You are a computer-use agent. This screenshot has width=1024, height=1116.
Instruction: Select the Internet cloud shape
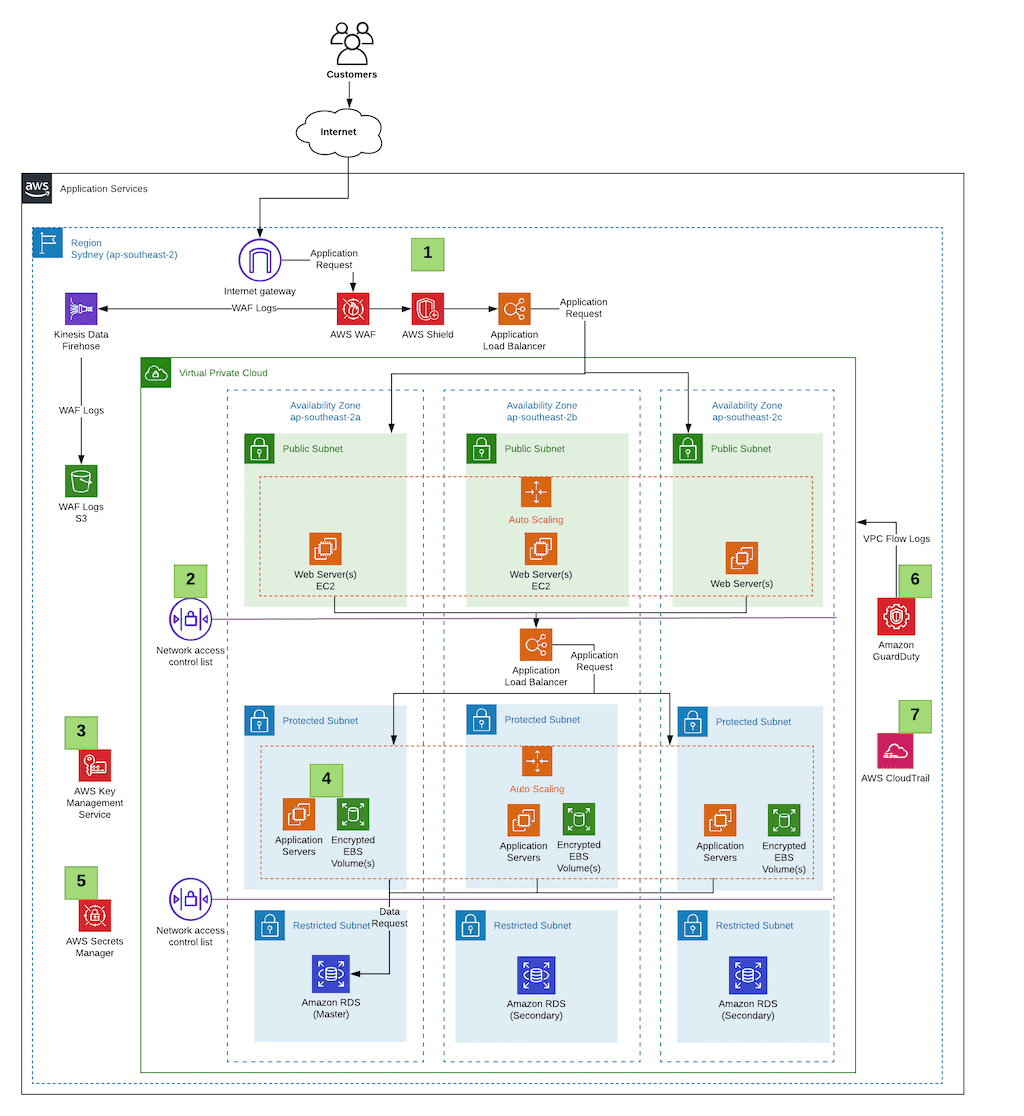(x=339, y=131)
